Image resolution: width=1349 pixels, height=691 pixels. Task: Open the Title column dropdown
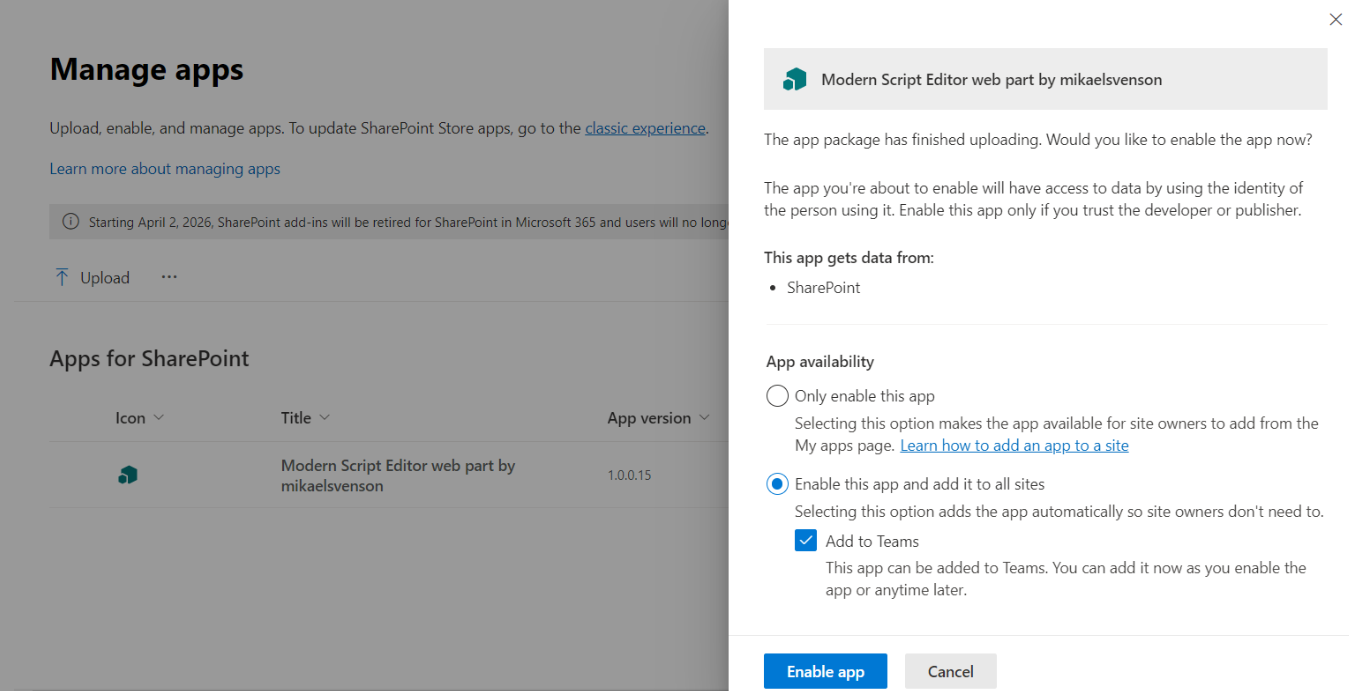click(x=326, y=417)
